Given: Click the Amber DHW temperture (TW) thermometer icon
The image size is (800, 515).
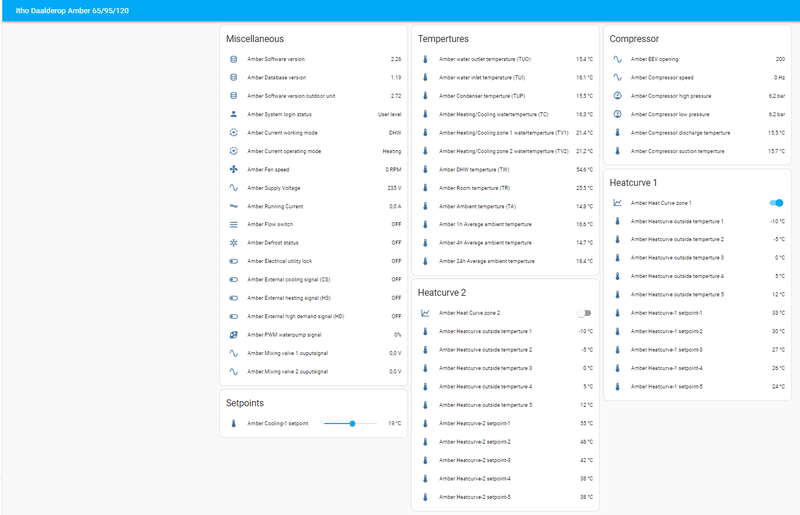Looking at the screenshot, I should pos(426,169).
